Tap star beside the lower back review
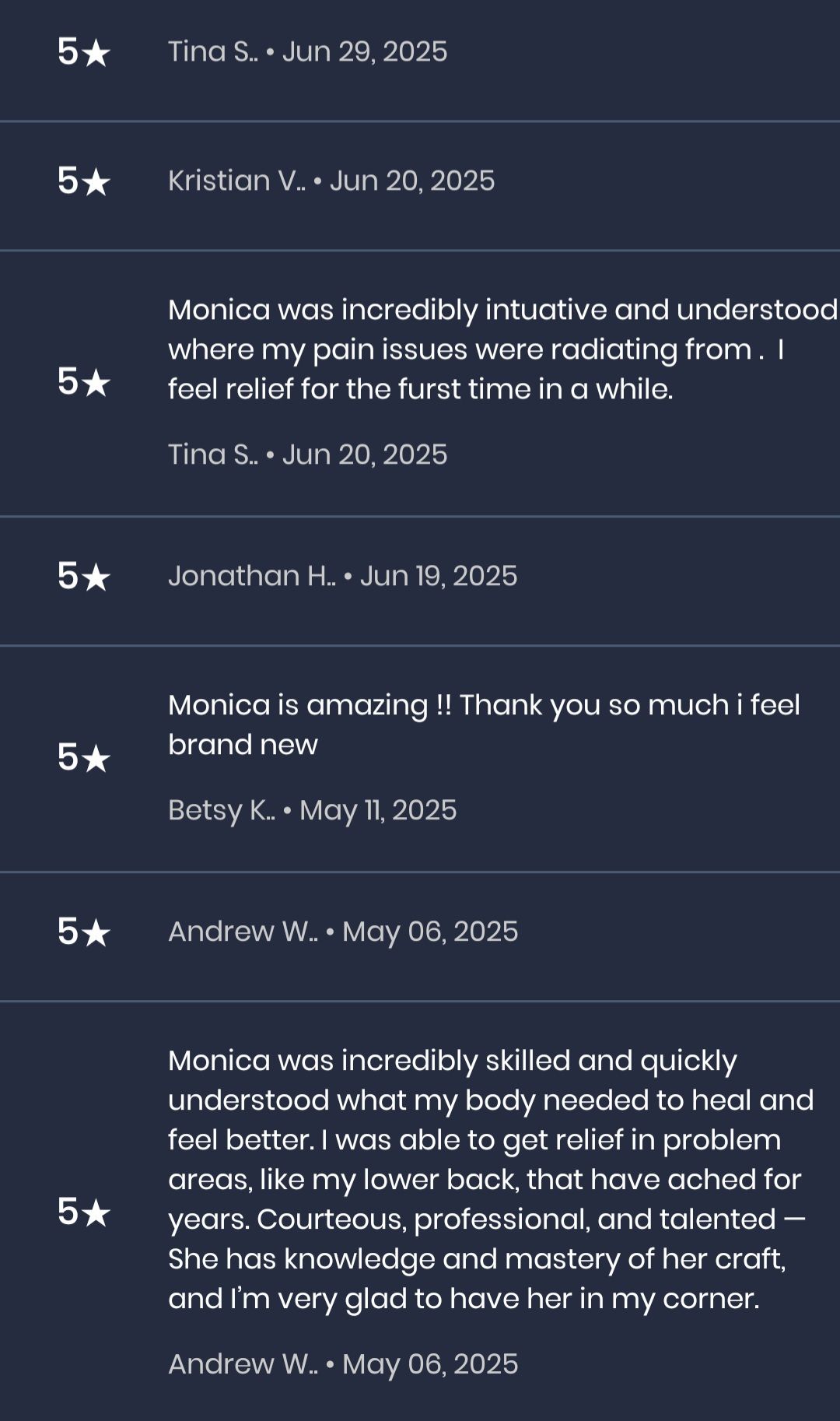 pos(96,1213)
